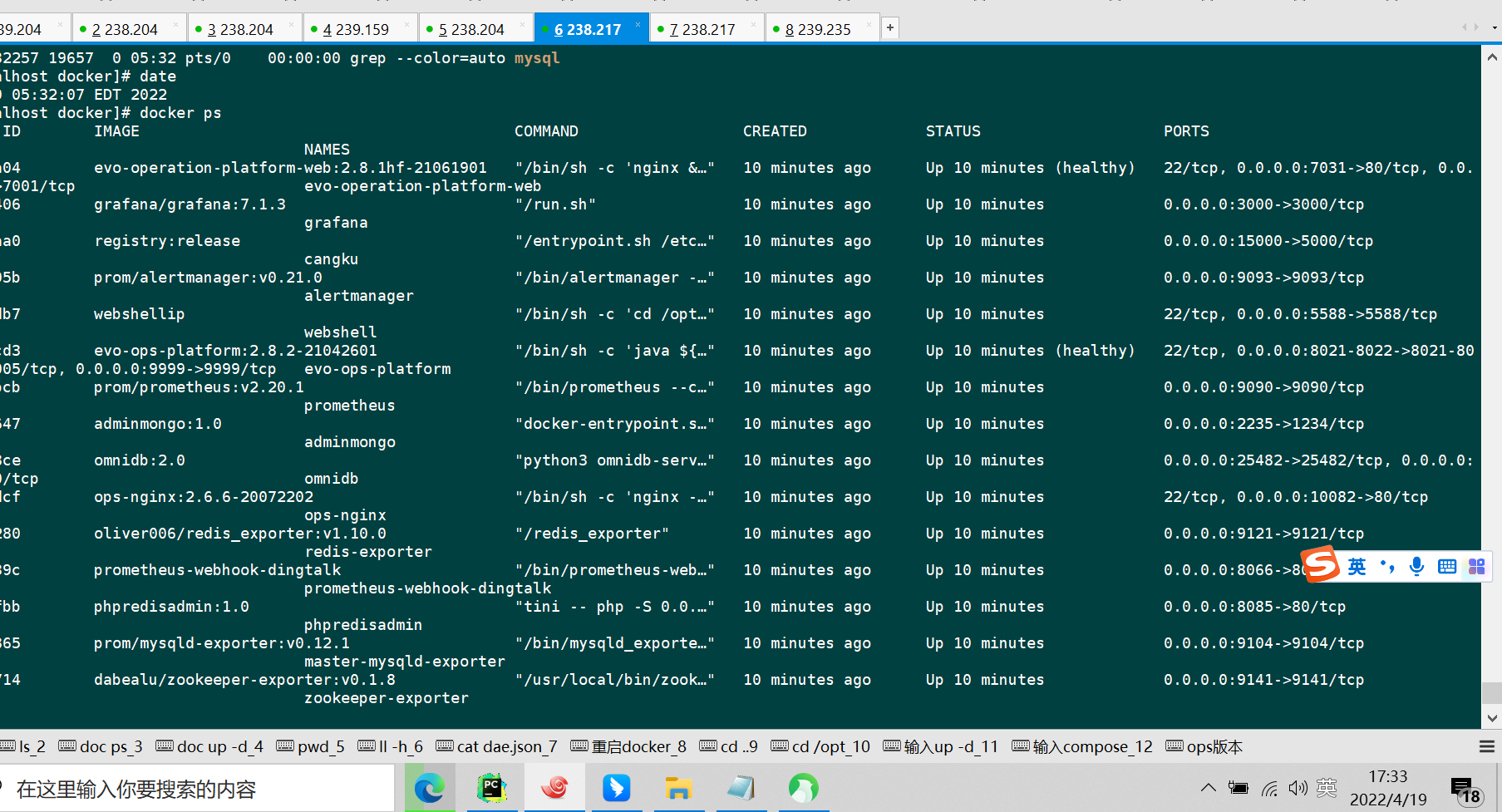Close session tab 8 239.235
Screen dimensions: 1502x812
(869, 25)
